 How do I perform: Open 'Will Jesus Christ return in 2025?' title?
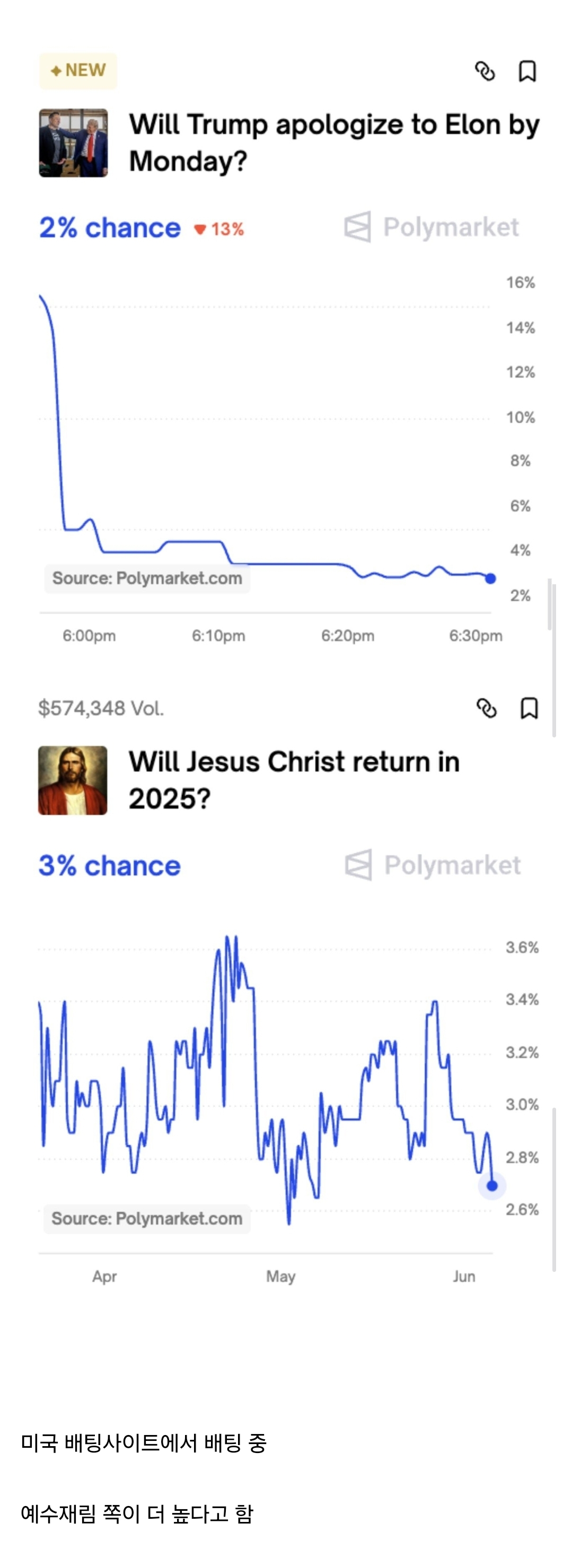coord(294,780)
